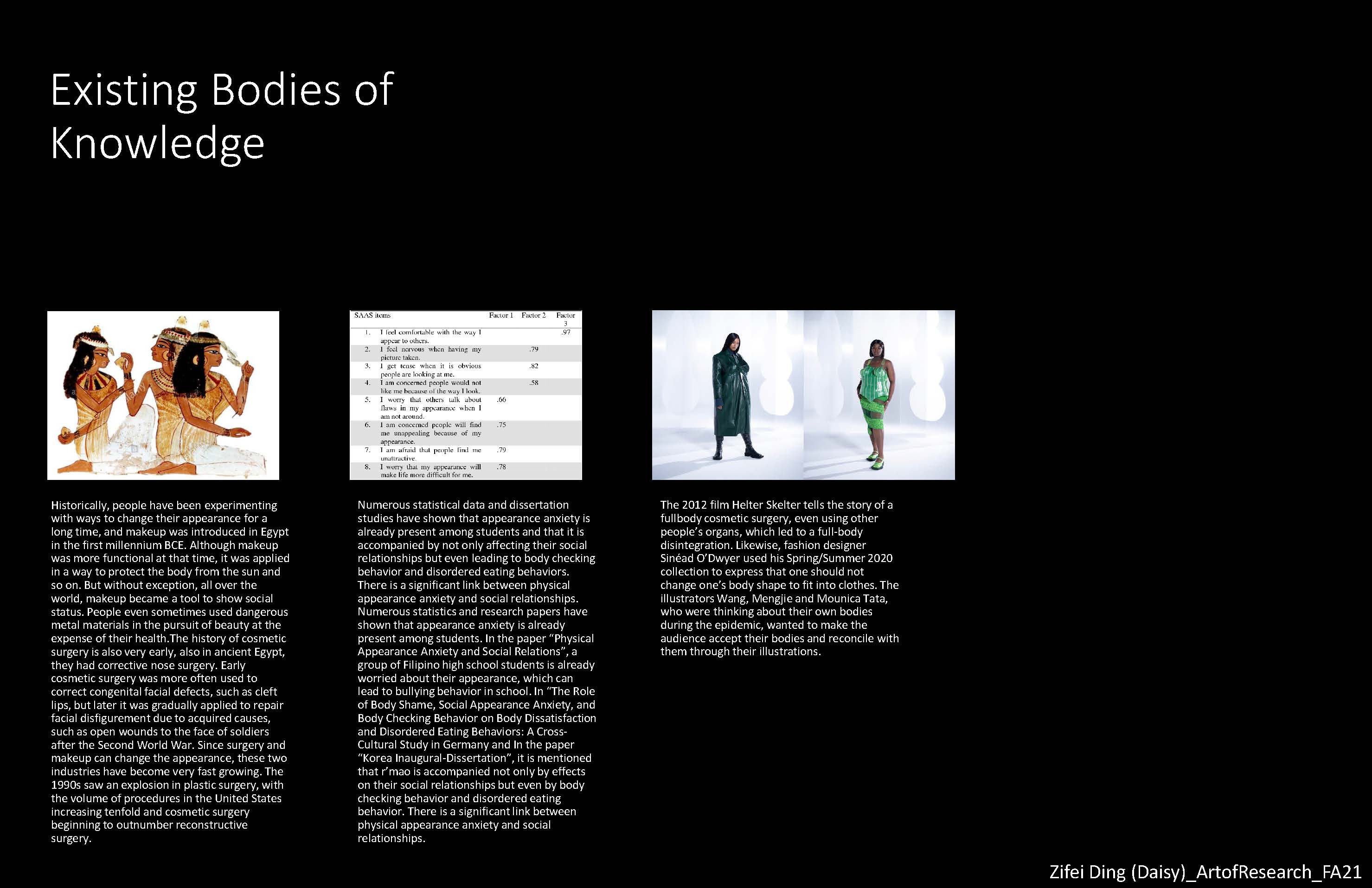
Task: Click the paragraph beginning 'Numerous statistical data'
Action: point(476,671)
